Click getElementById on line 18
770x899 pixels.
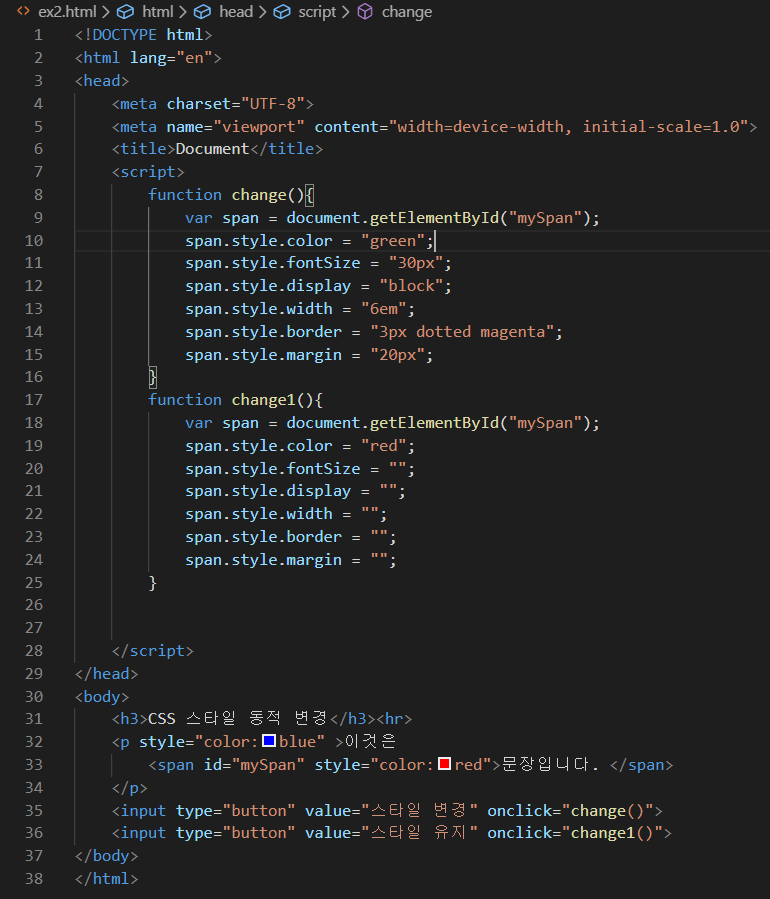(x=434, y=423)
